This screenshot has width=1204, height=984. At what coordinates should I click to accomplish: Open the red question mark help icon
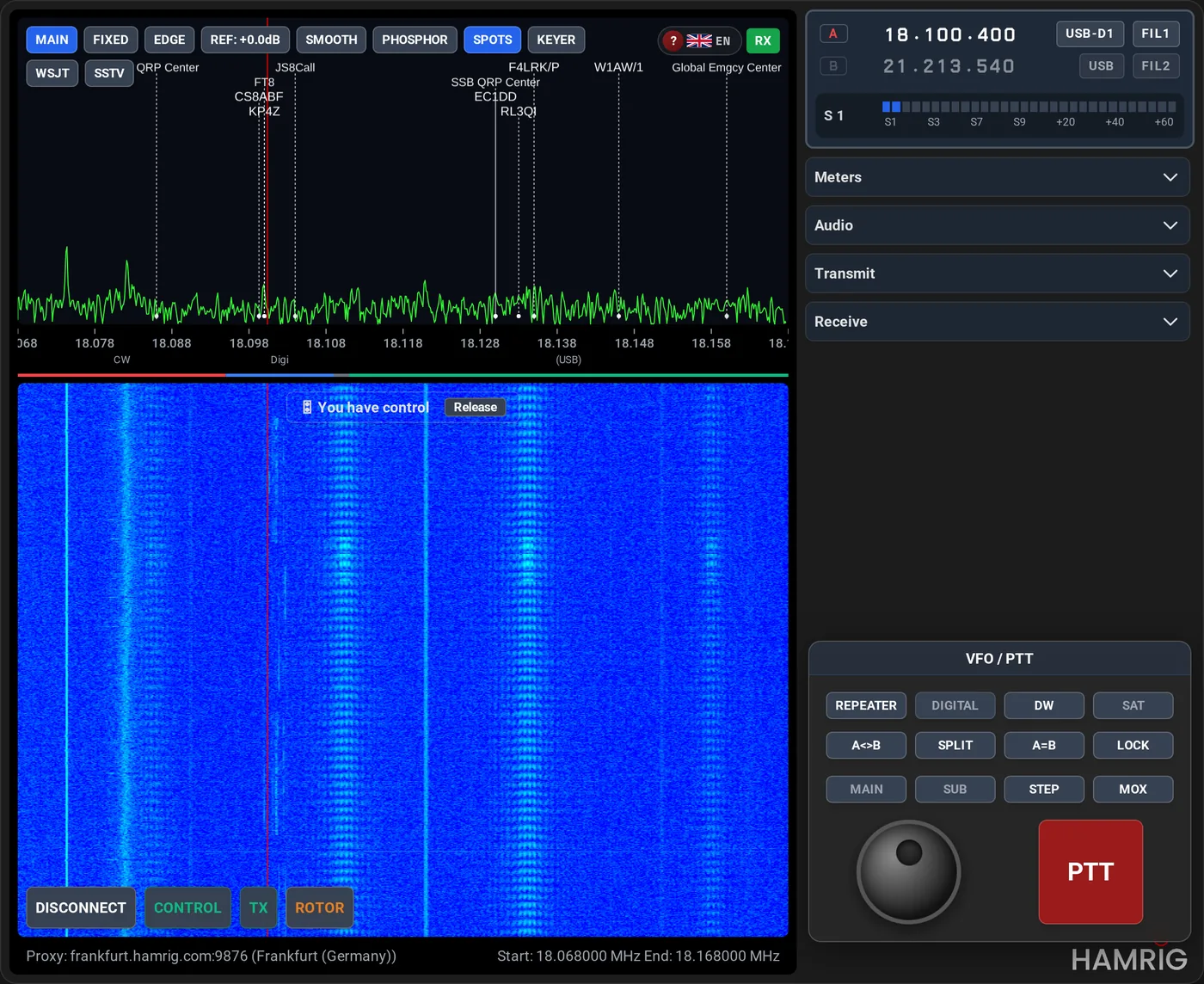click(x=673, y=40)
